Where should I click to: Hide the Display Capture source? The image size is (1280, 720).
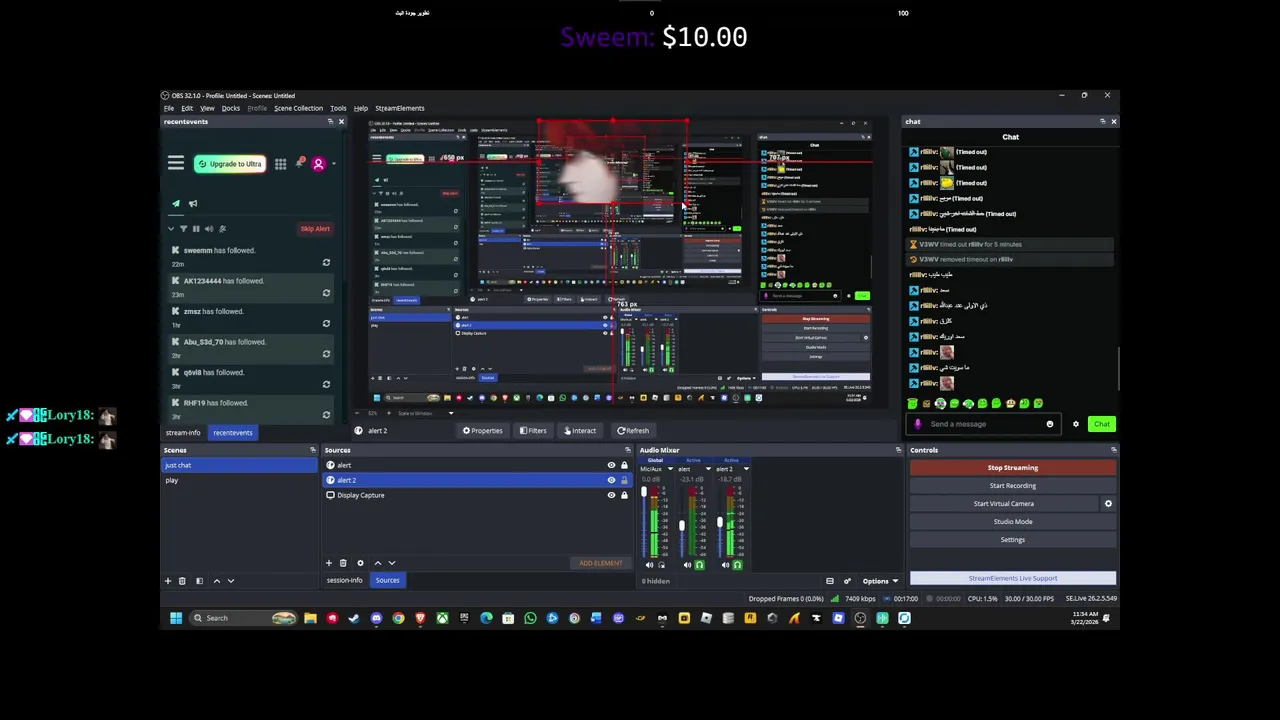[x=611, y=495]
